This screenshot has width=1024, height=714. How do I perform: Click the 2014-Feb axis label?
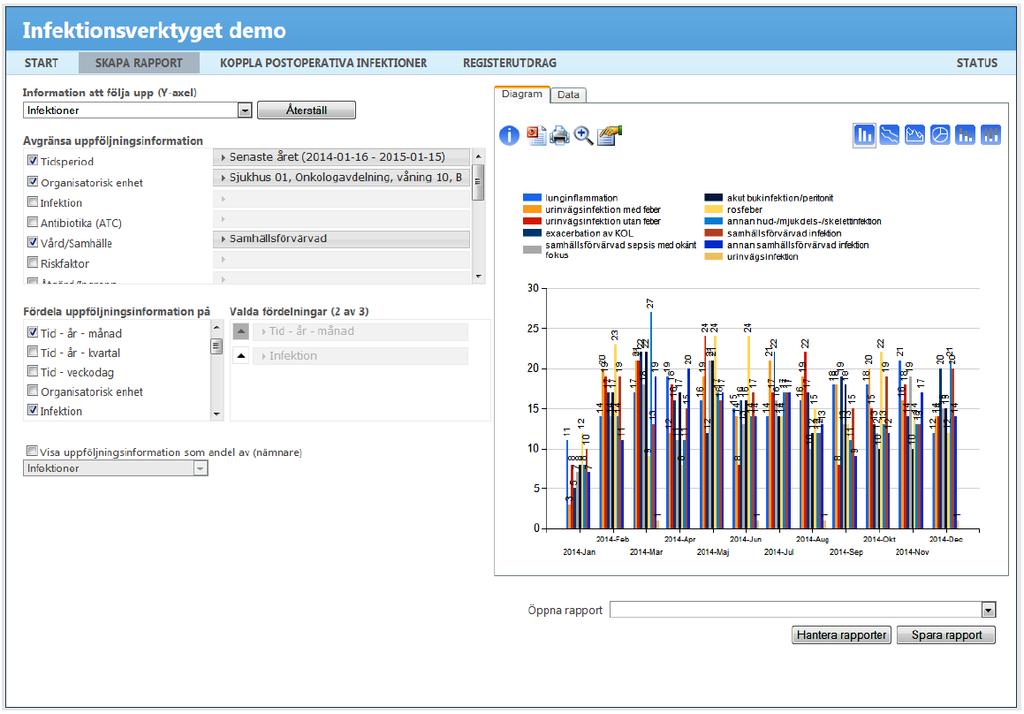[613, 539]
